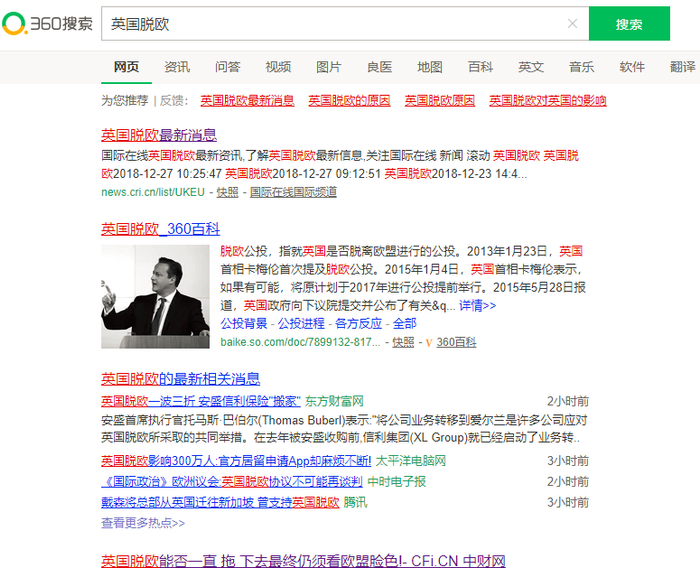Open the 公投背景 section link
Screen dimensions: 700x568
244,323
